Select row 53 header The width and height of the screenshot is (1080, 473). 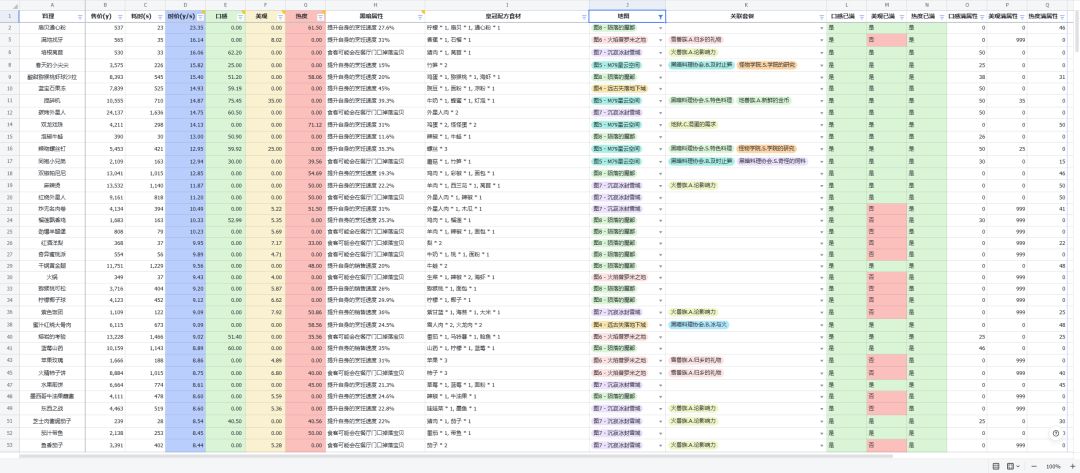point(9,445)
